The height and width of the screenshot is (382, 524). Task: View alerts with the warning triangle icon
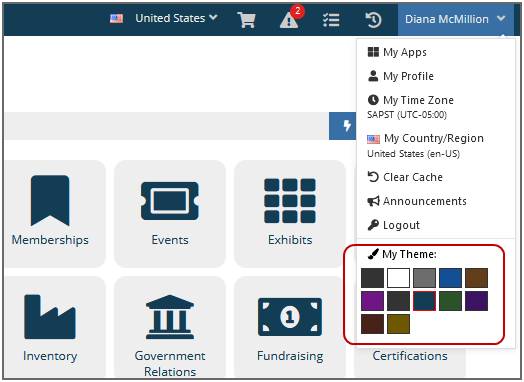coord(289,20)
